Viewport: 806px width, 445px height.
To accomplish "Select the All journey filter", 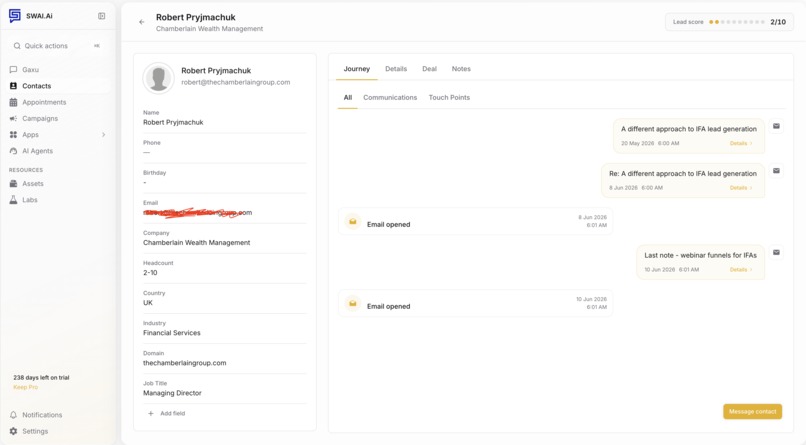I will tap(348, 98).
